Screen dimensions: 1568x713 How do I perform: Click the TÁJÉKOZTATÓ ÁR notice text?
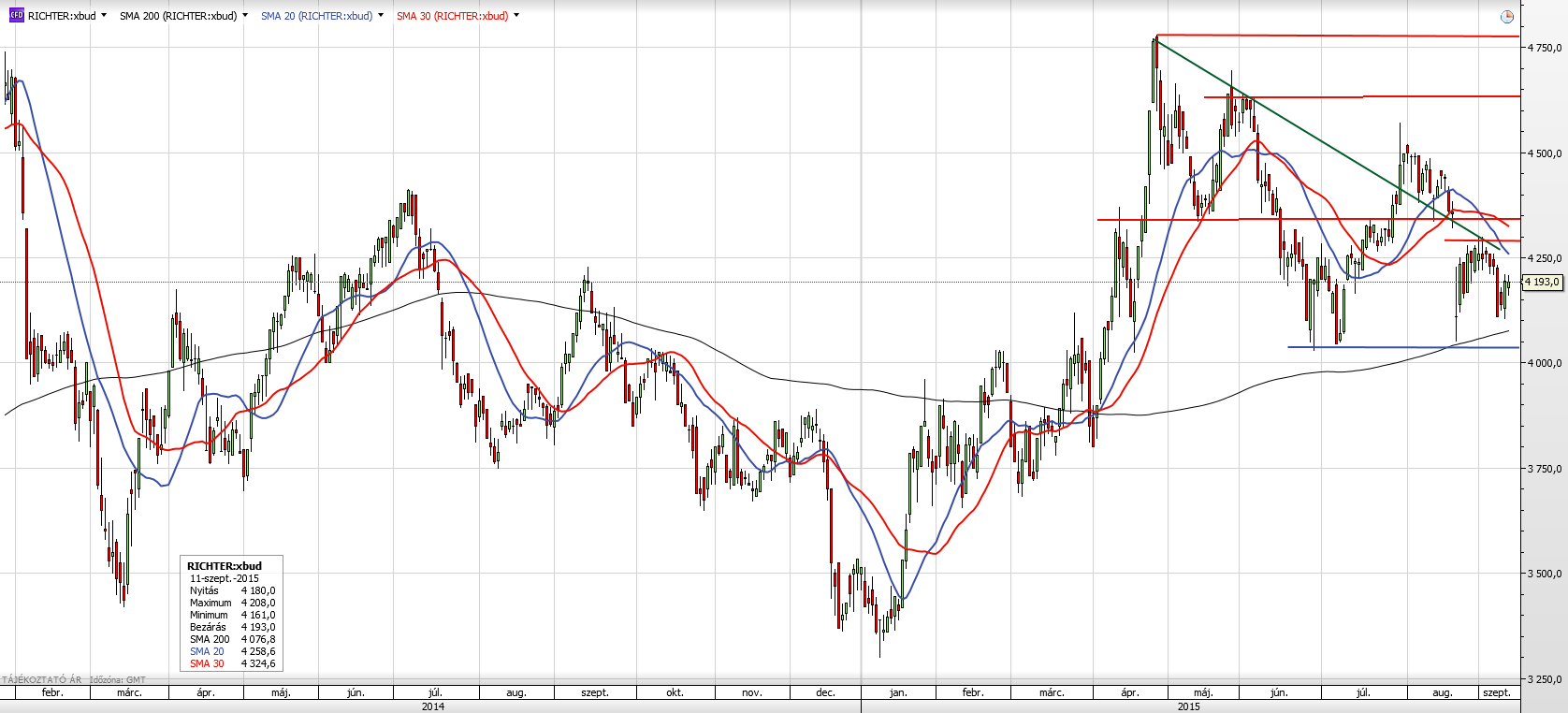[41, 680]
